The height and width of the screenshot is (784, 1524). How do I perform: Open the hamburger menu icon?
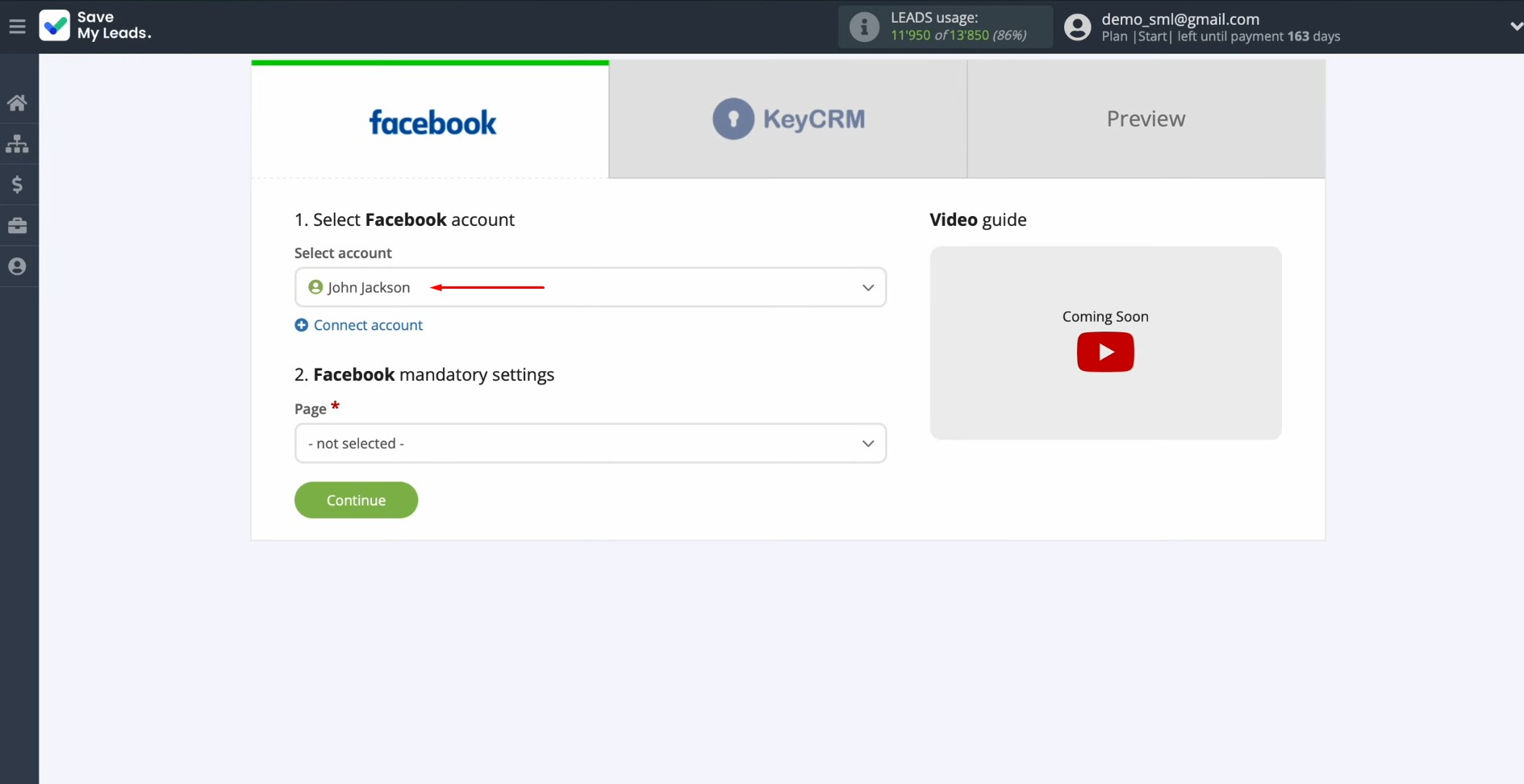click(x=17, y=27)
